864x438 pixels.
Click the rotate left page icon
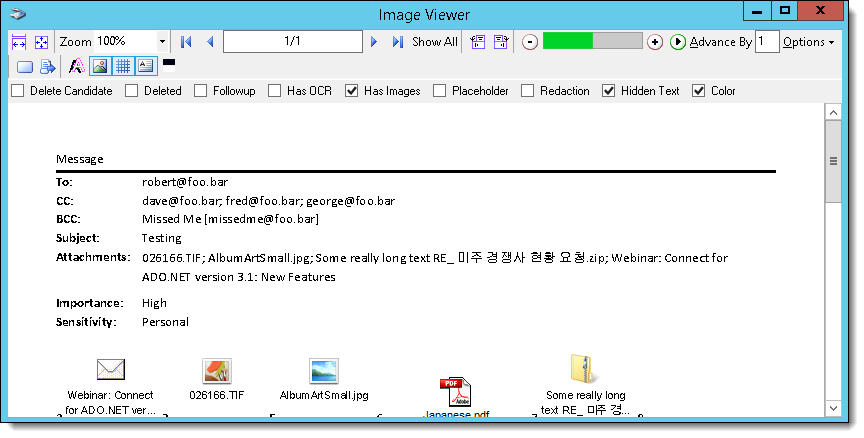point(478,42)
